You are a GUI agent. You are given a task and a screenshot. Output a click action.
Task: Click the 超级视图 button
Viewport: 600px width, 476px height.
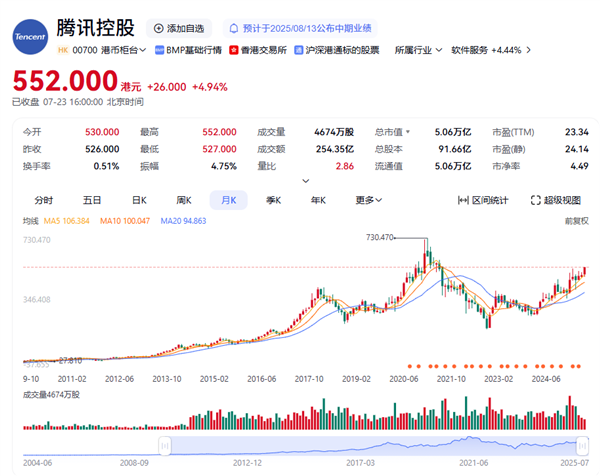[556, 200]
